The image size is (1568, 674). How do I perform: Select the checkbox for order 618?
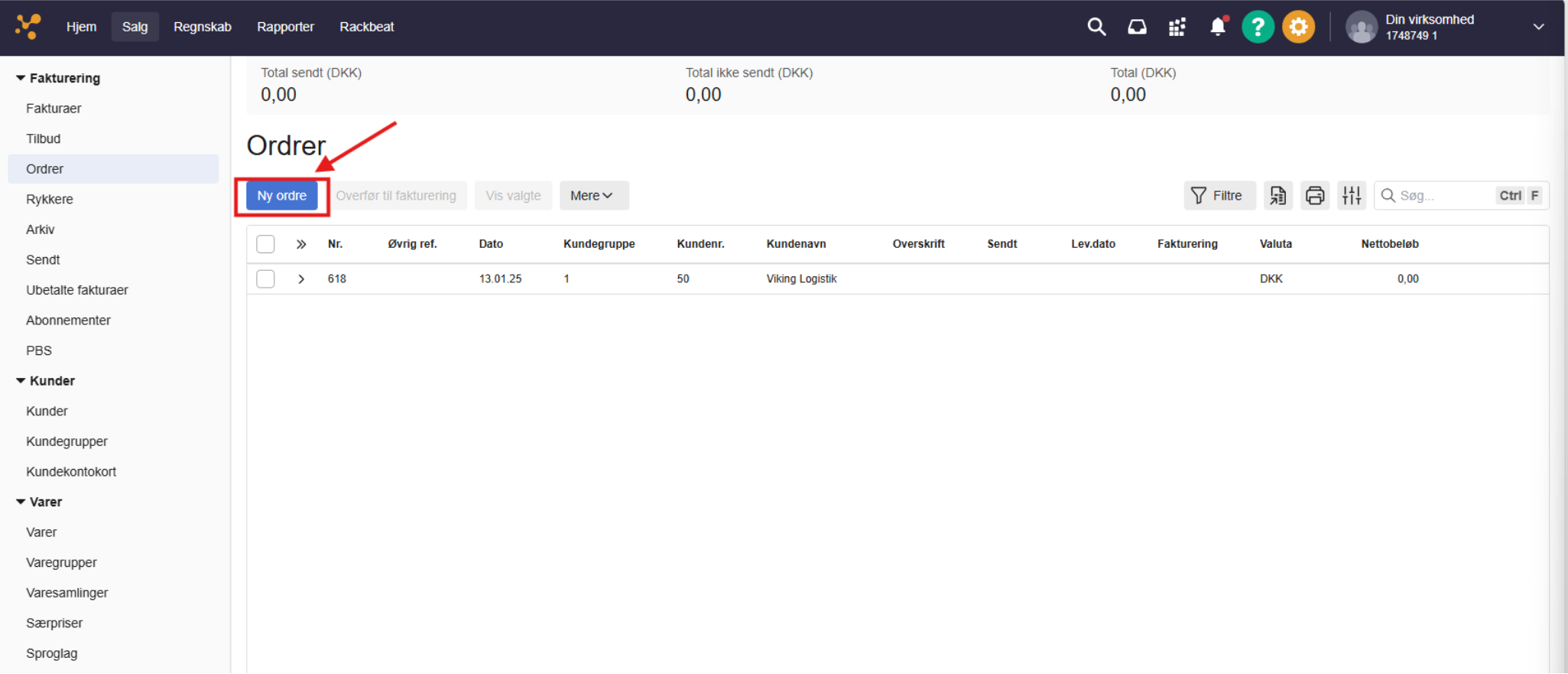pyautogui.click(x=265, y=279)
